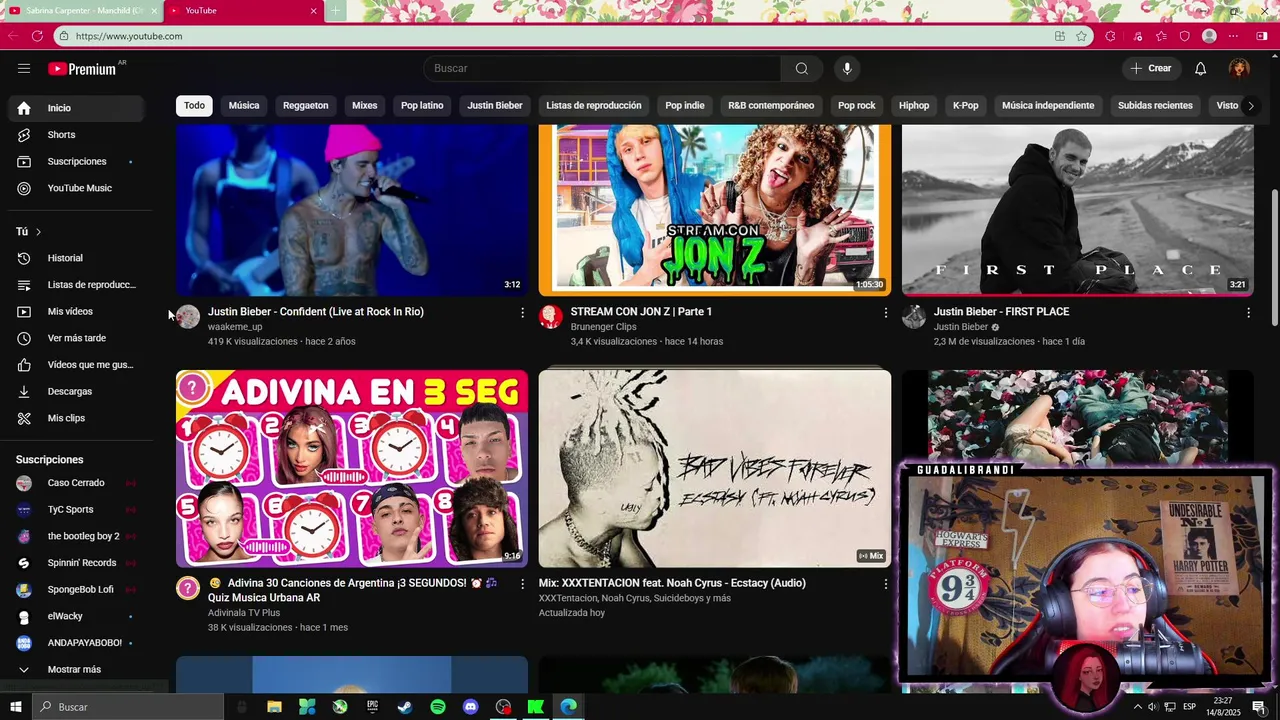The height and width of the screenshot is (720, 1280).
Task: Open Adivina en 3 seg quiz thumbnail
Action: [352, 469]
